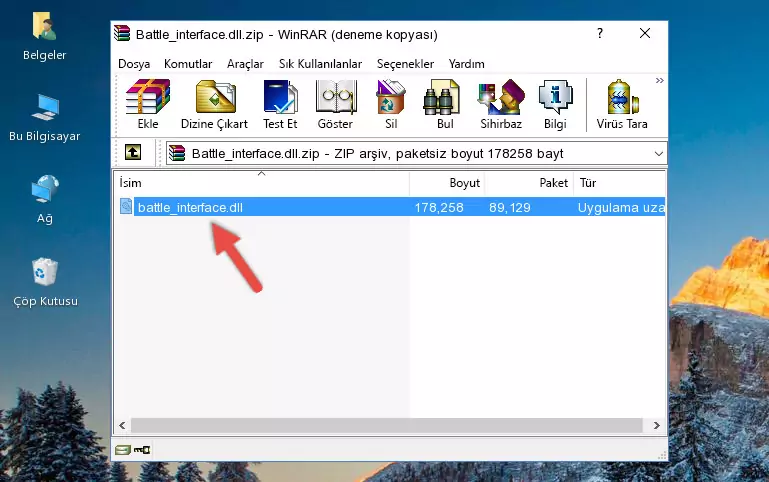Run Test Et on the archive
This screenshot has width=769, height=482.
pos(280,104)
